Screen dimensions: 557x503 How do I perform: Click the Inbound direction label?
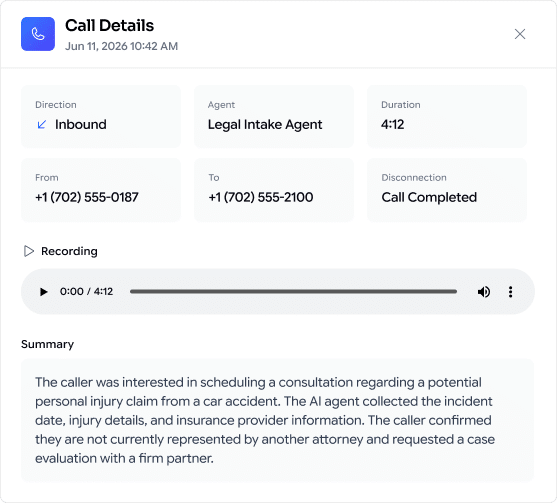[x=81, y=124]
